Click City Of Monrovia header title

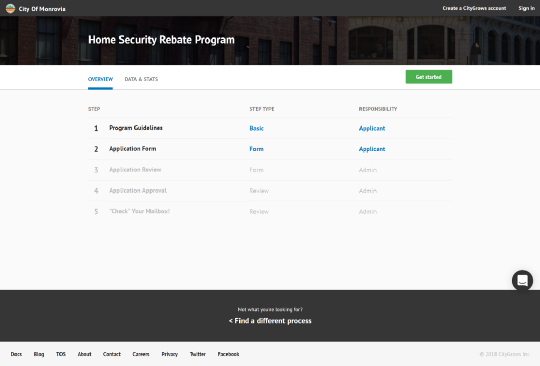(42, 9)
